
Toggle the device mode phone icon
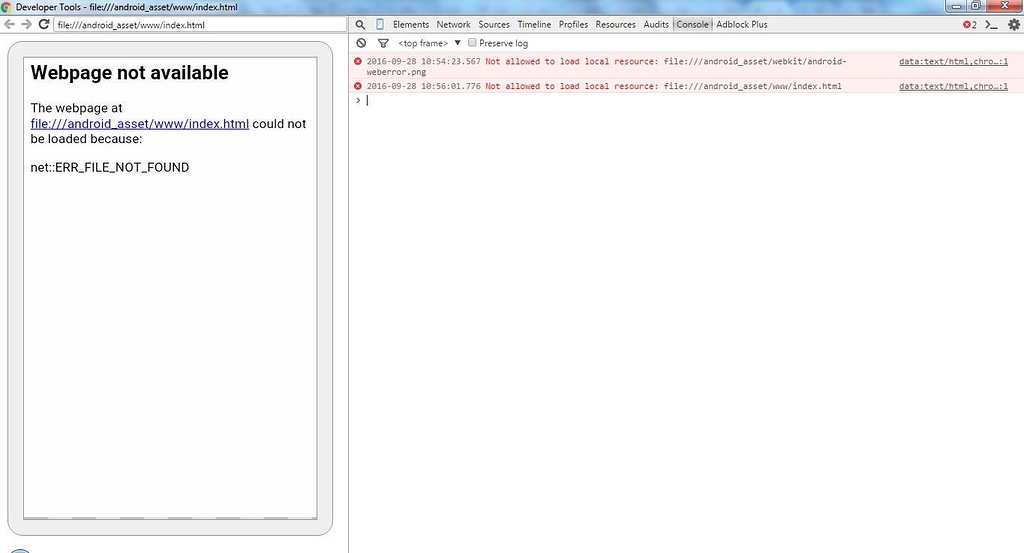click(x=379, y=24)
